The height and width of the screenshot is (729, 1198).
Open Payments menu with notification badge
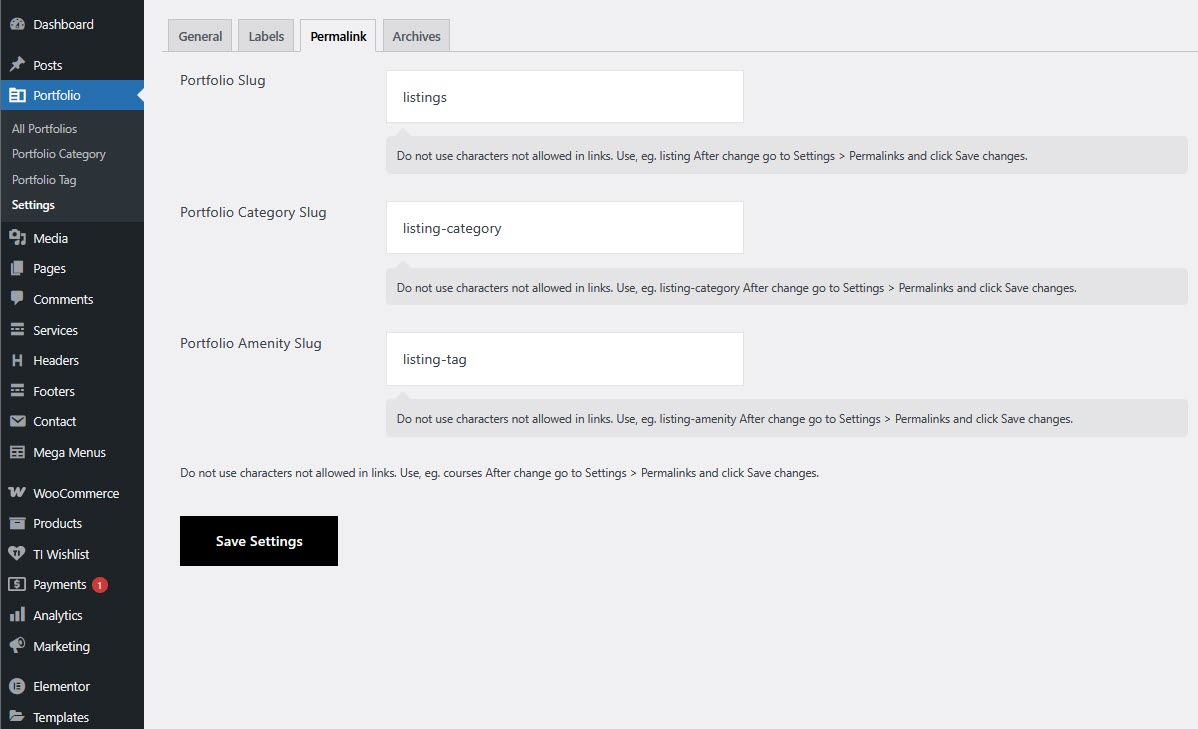coord(60,584)
